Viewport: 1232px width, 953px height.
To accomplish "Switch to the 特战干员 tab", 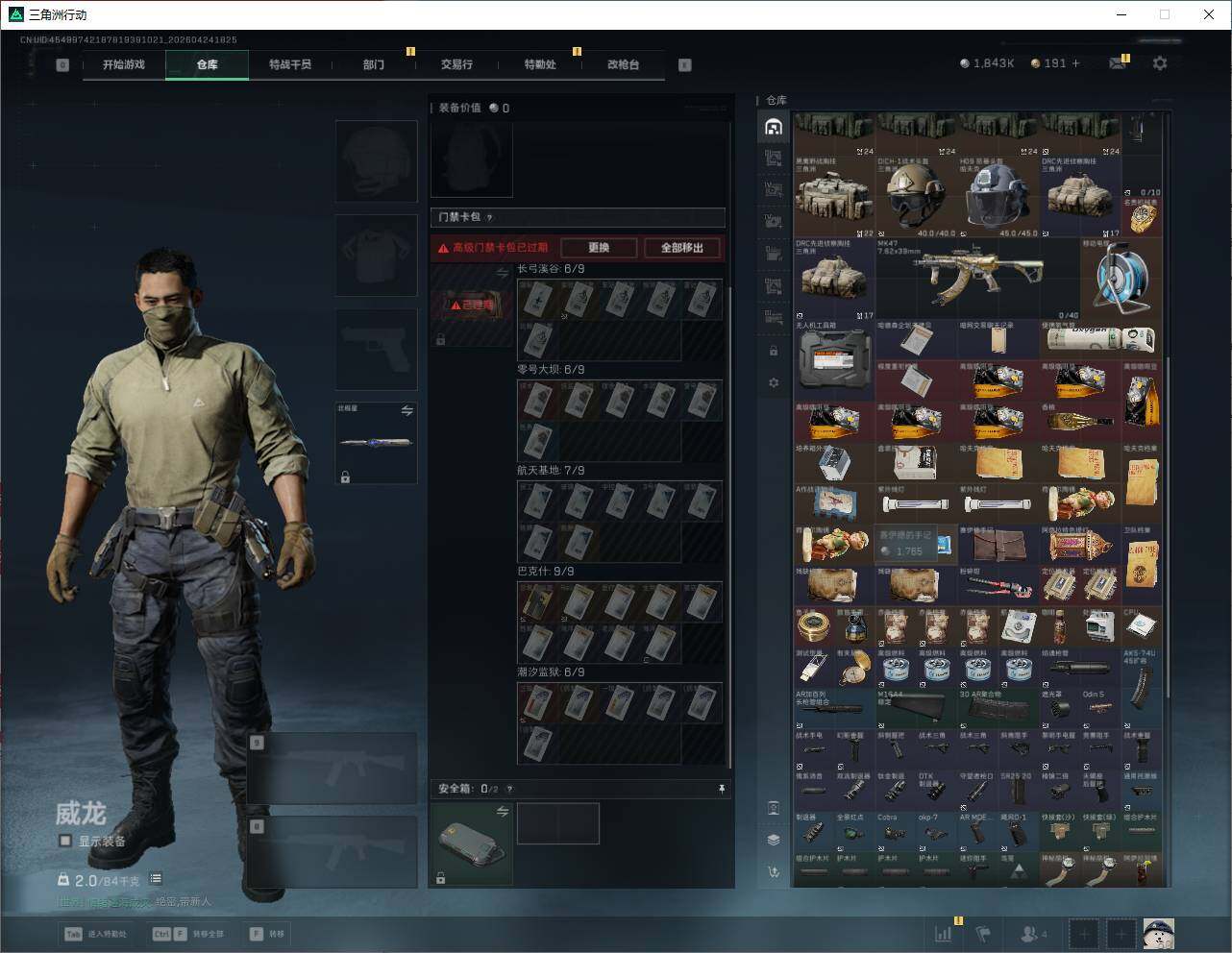I will [290, 64].
